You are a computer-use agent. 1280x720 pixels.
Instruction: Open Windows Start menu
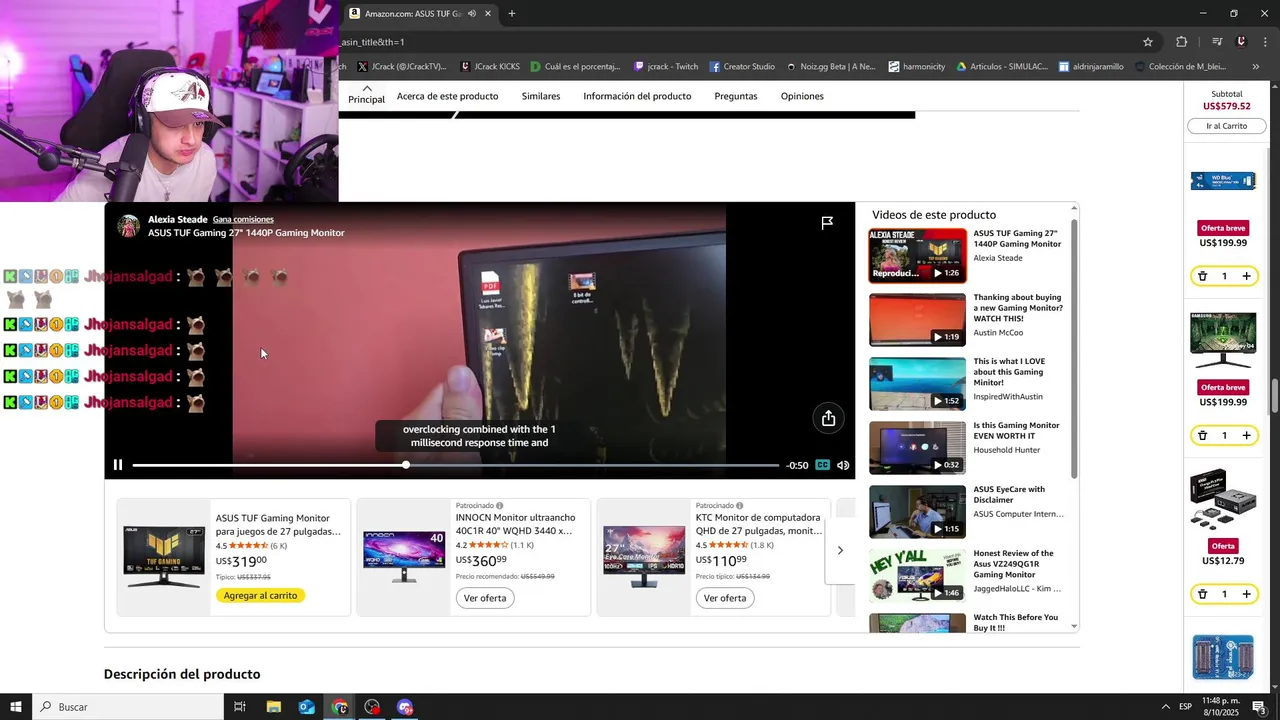16,707
